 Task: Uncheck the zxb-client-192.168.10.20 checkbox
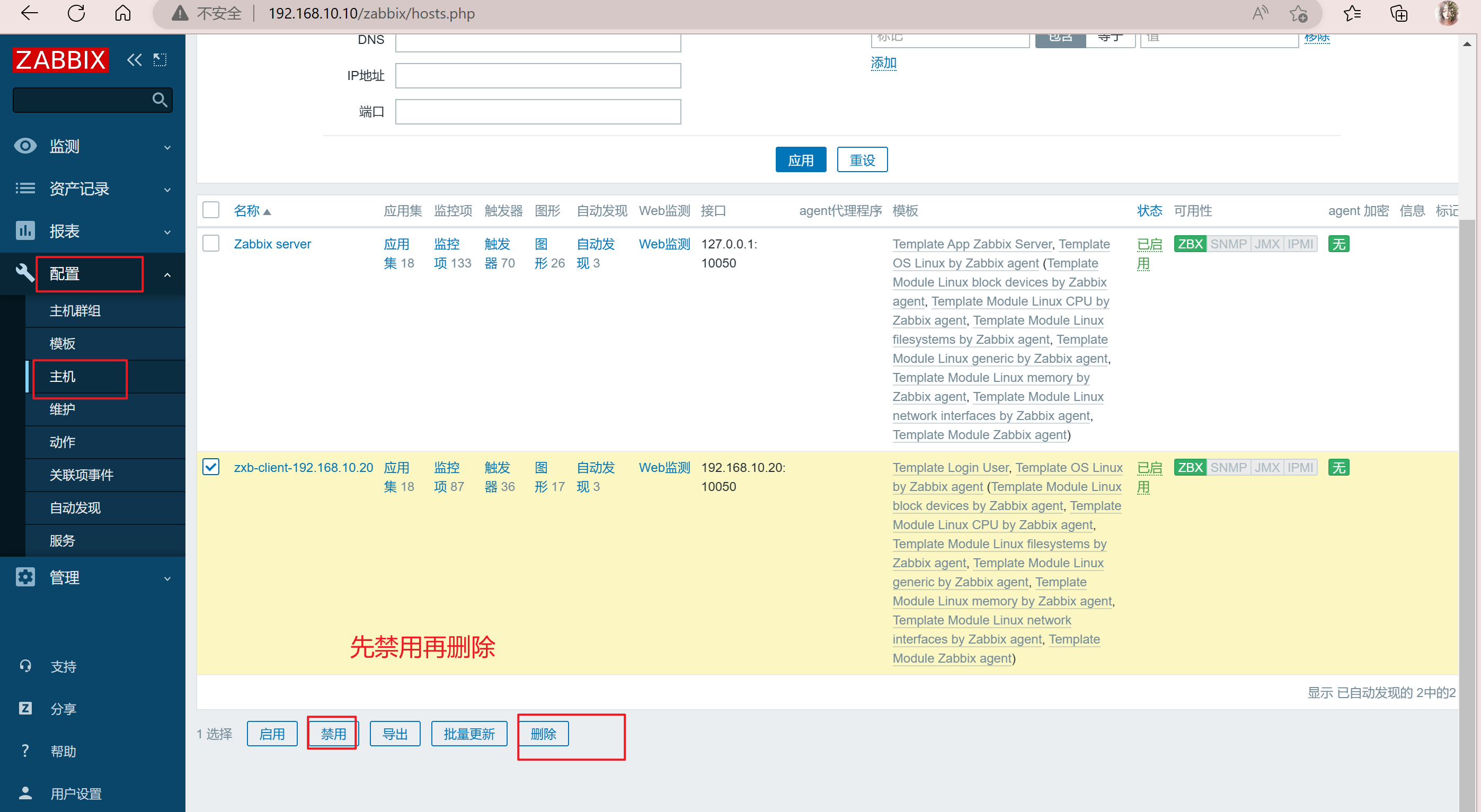(211, 467)
